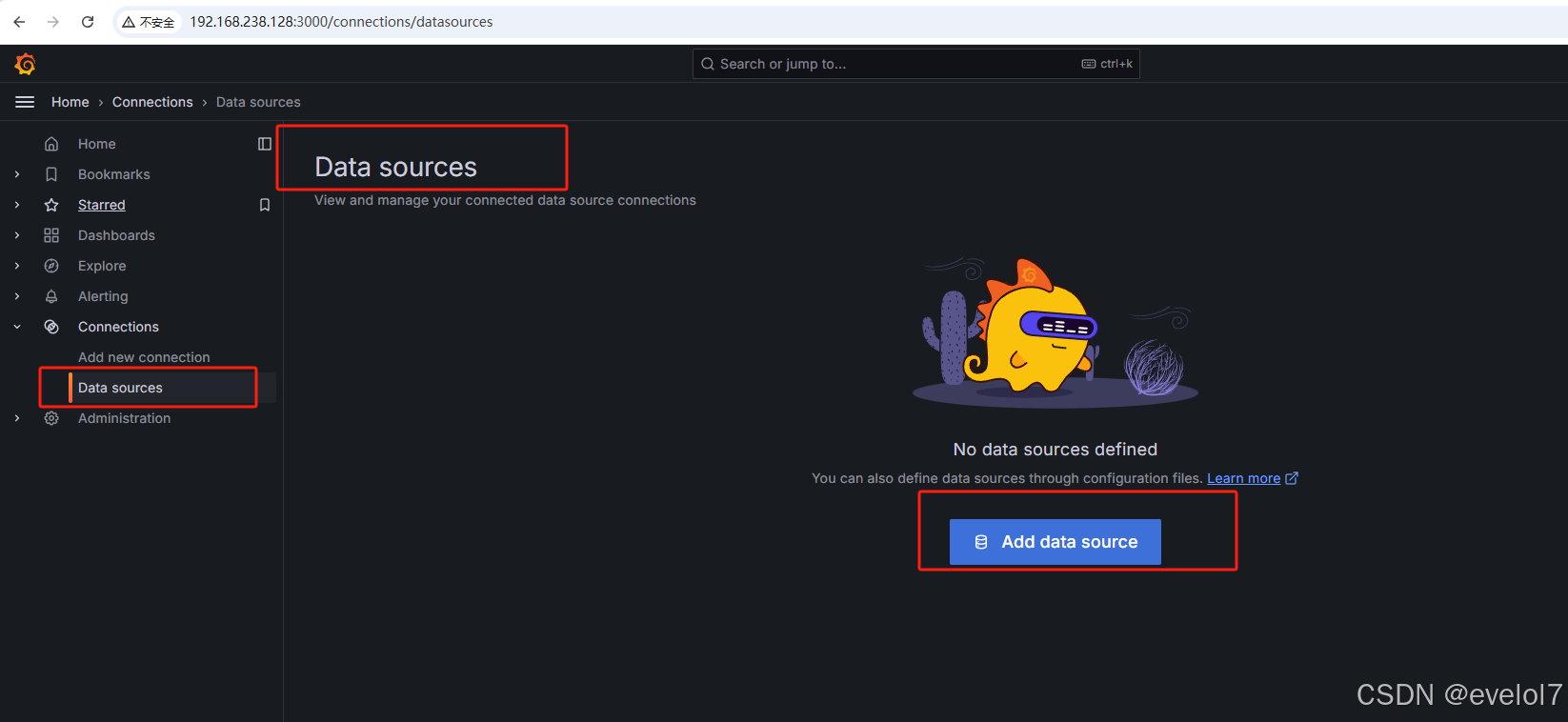Undock the sidebar menu panel icon

tap(265, 144)
